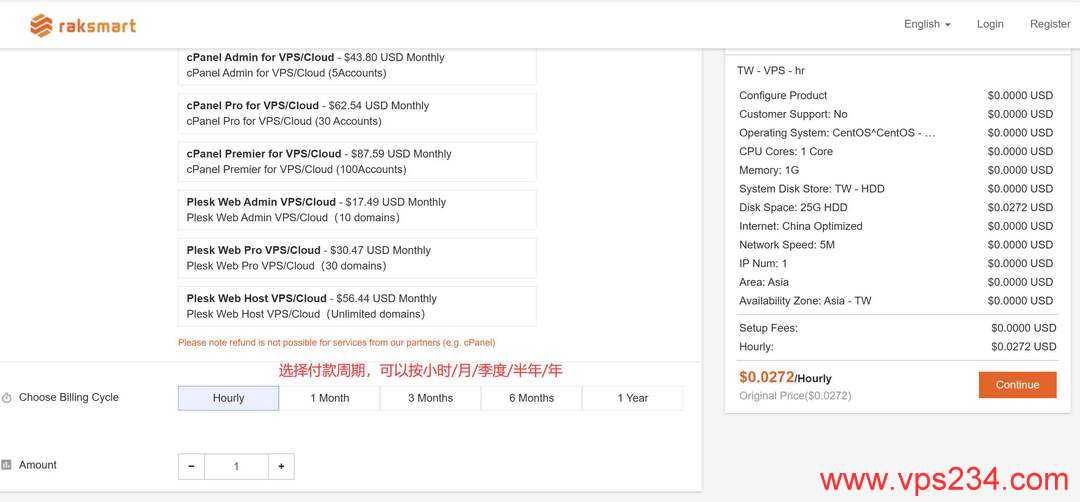Click 'IP Num: 1' summary row
1080x502 pixels.
(x=896, y=263)
